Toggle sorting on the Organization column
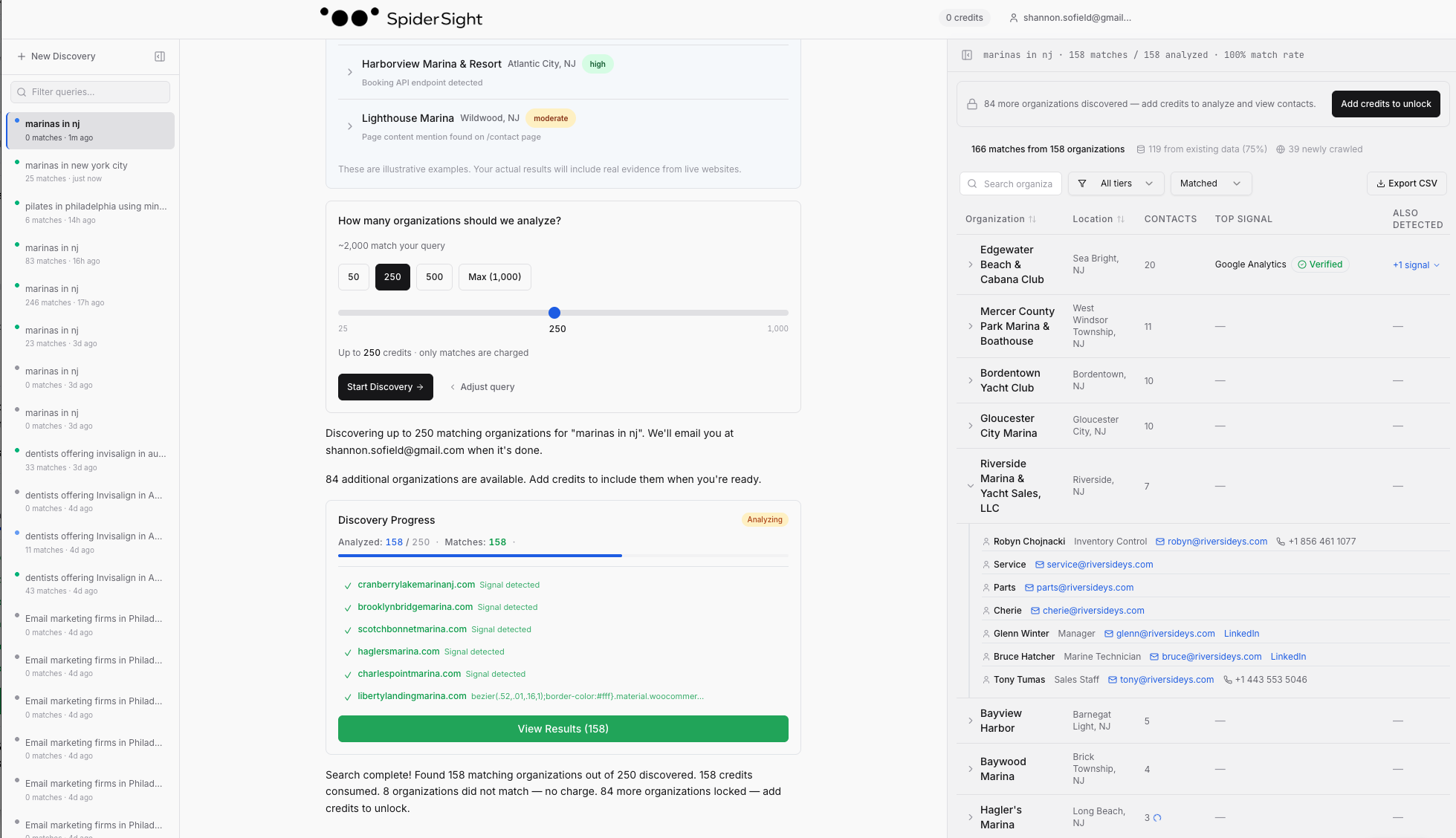 click(1033, 219)
